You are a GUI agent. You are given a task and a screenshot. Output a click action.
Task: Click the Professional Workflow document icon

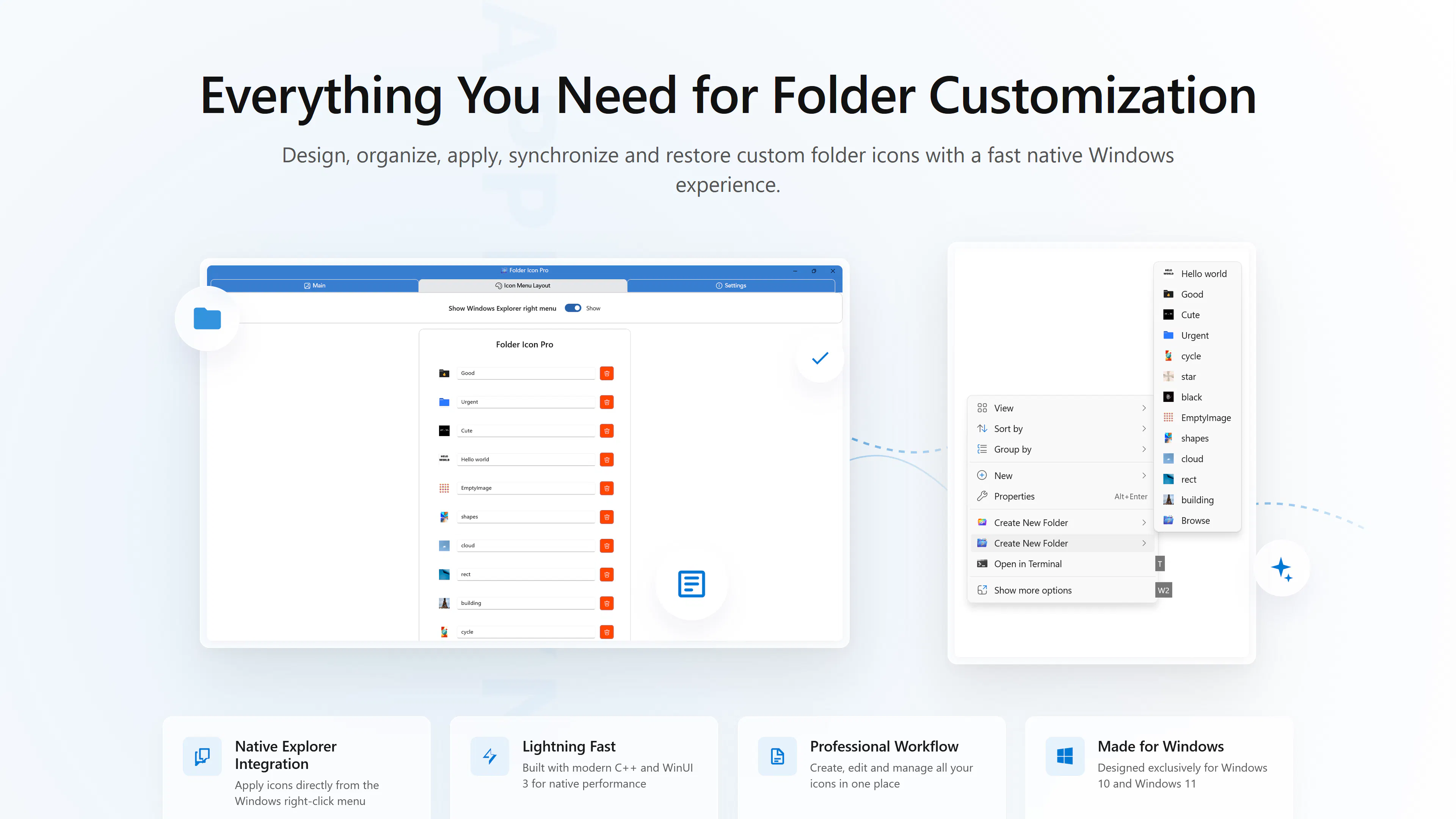(x=777, y=756)
